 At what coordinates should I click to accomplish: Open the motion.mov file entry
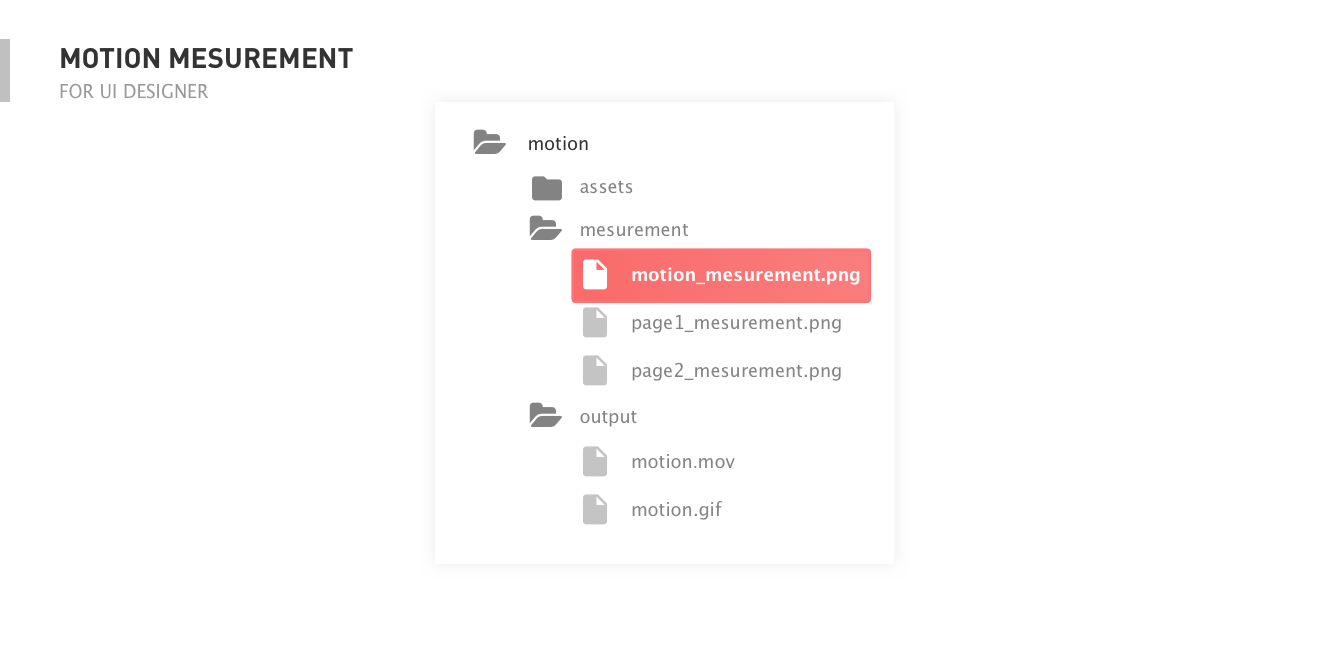point(683,462)
